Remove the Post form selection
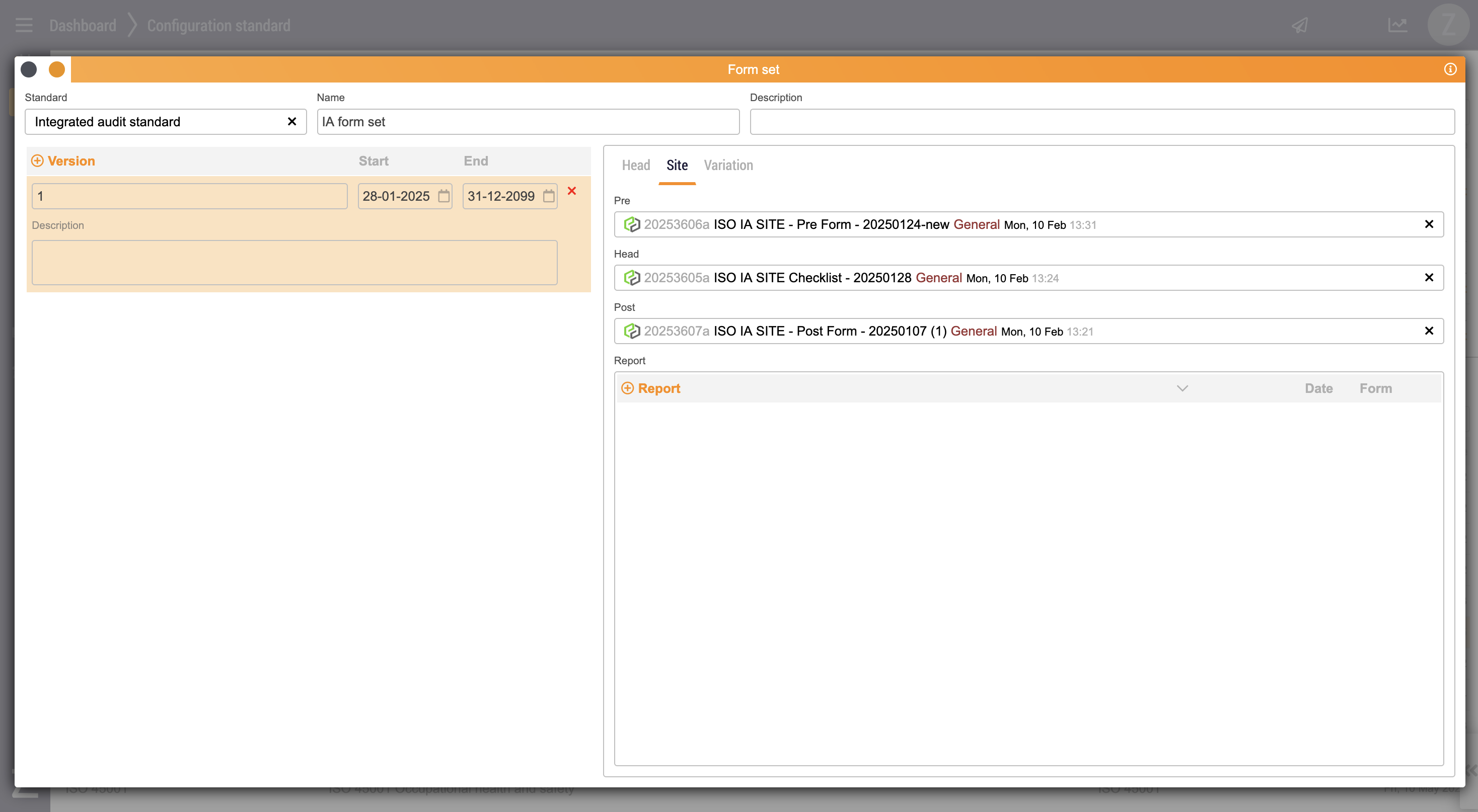Screen dimensions: 1478x812 [x=1429, y=331]
